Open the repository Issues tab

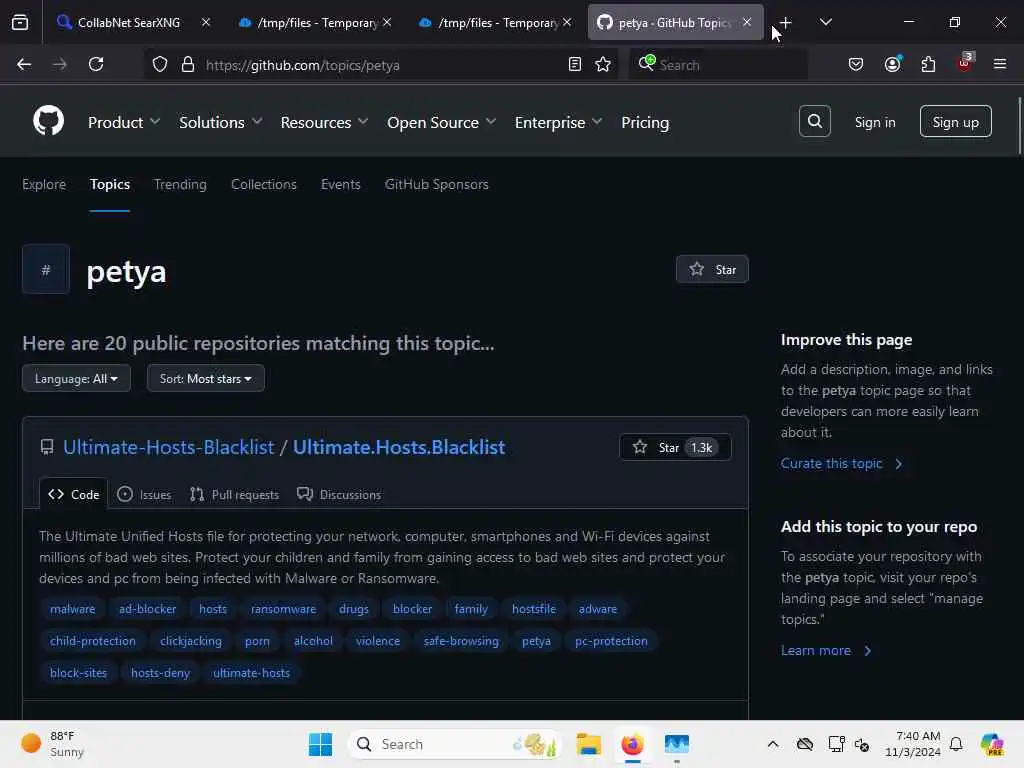point(144,494)
